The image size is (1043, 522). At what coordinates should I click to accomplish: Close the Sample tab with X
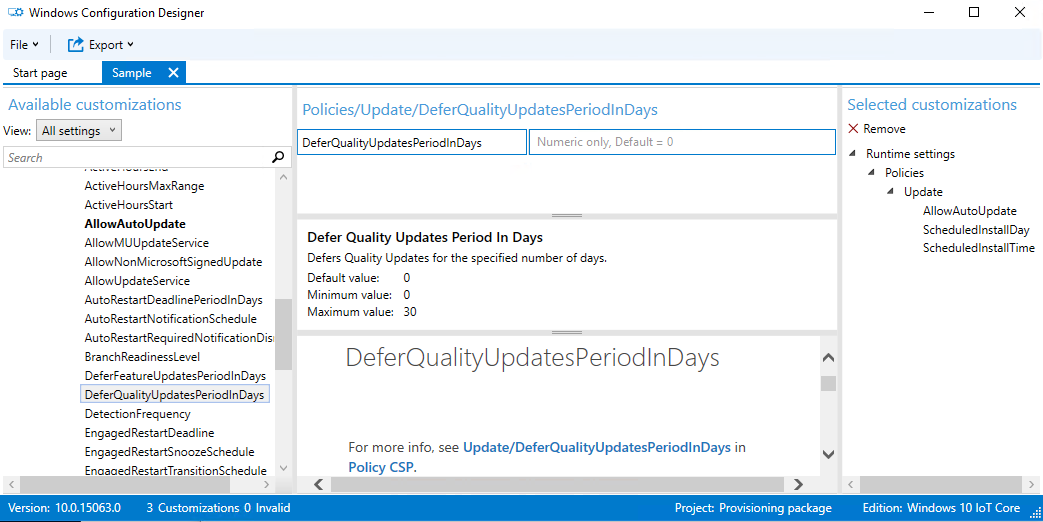173,73
